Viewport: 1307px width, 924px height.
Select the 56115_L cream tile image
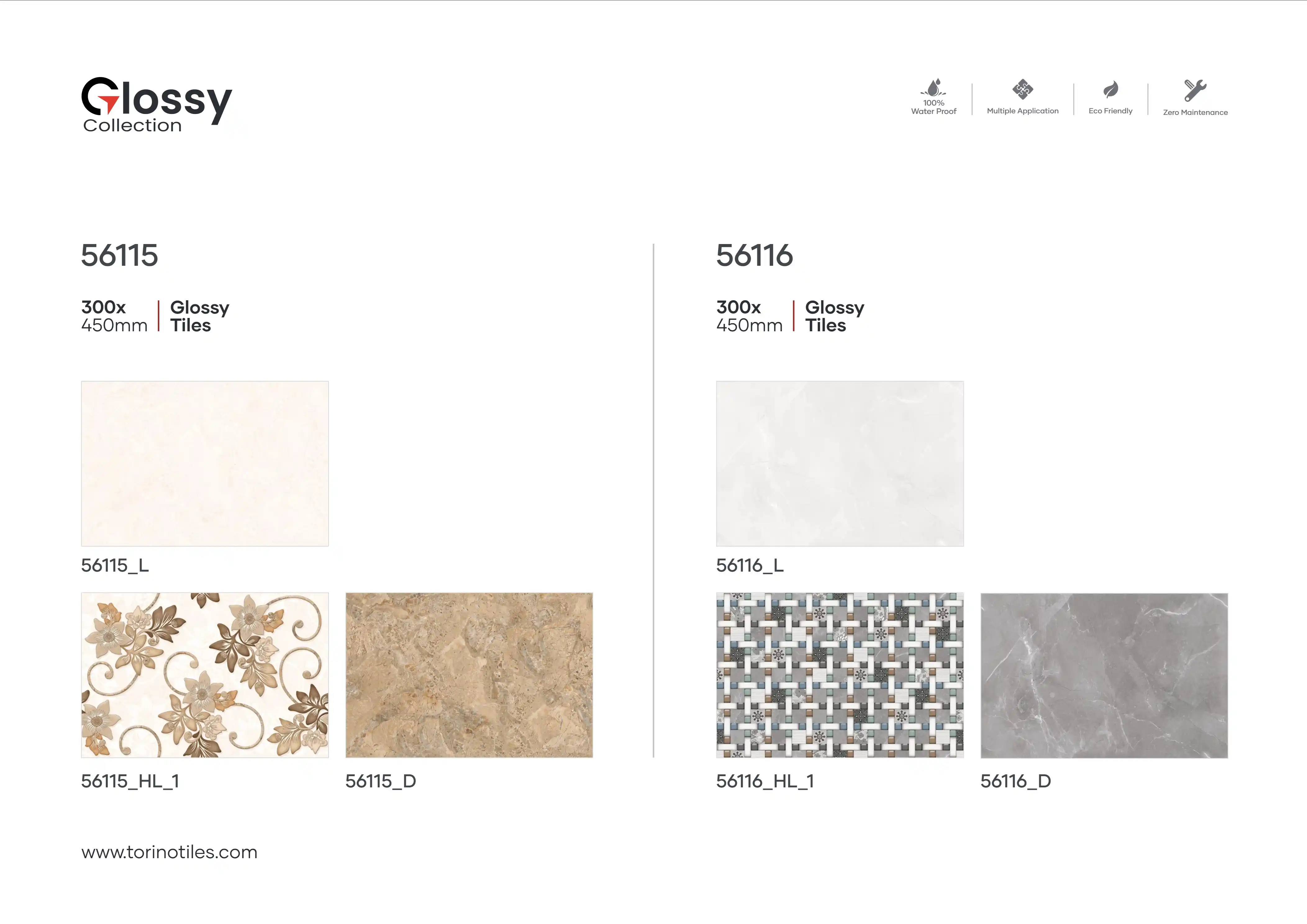(x=205, y=464)
